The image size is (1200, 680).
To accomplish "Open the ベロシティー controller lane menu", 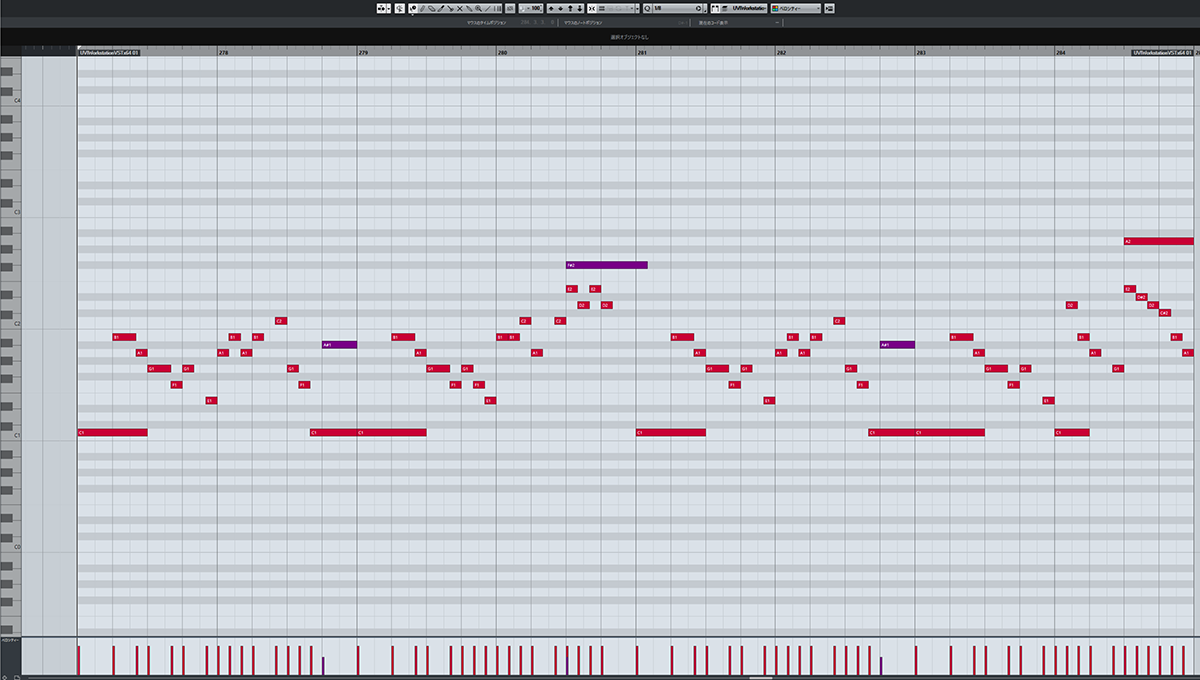I will click(8, 640).
